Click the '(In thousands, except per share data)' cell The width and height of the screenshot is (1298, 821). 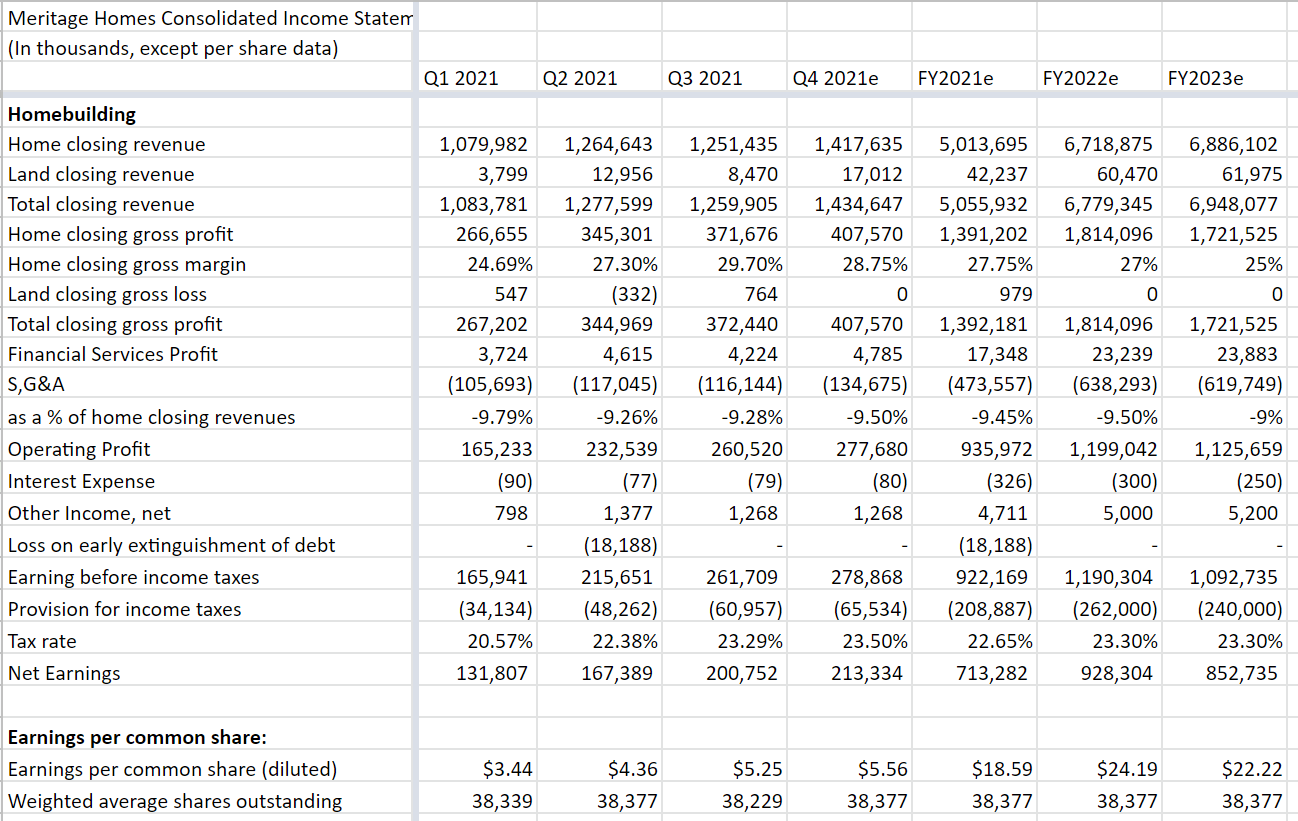click(173, 48)
